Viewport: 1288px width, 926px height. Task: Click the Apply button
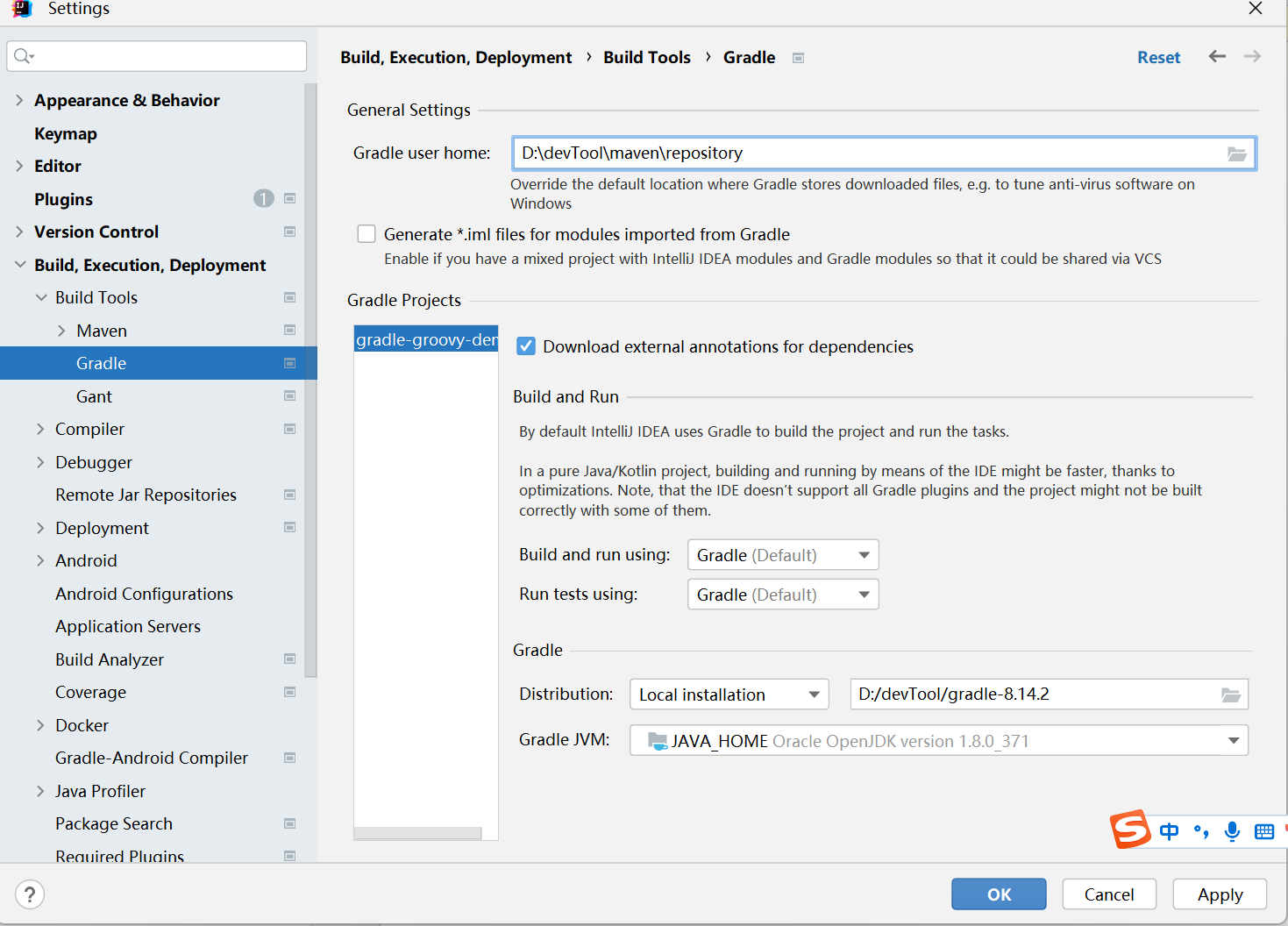1220,894
